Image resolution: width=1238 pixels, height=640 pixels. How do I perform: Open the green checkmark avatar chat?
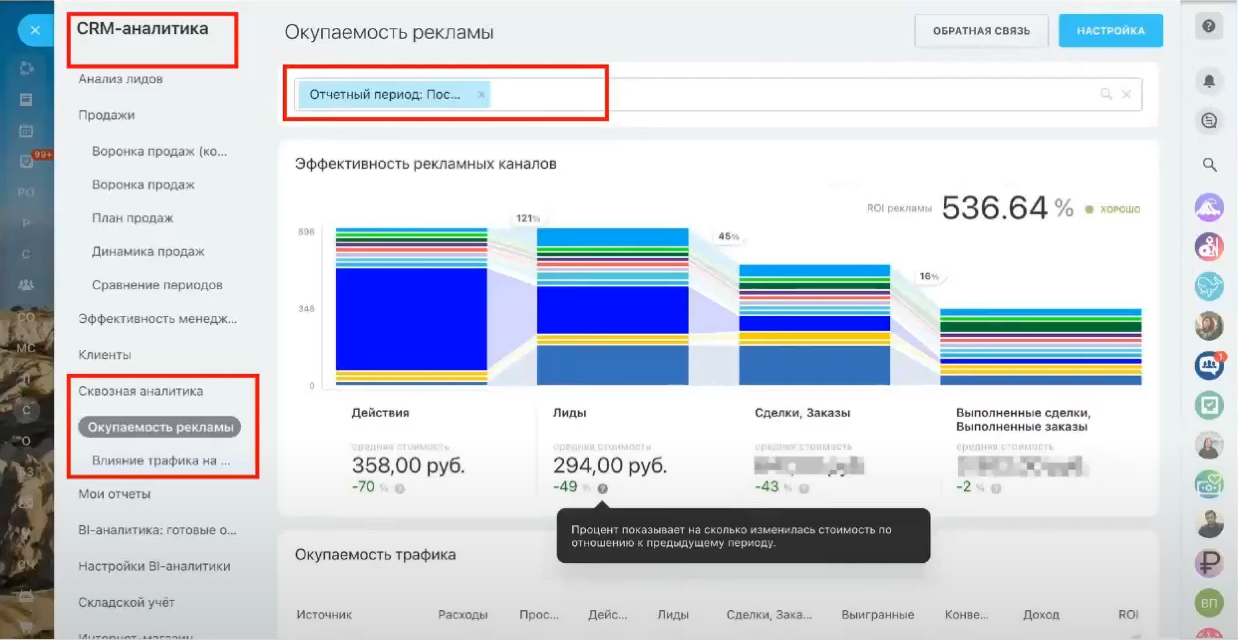(1209, 405)
